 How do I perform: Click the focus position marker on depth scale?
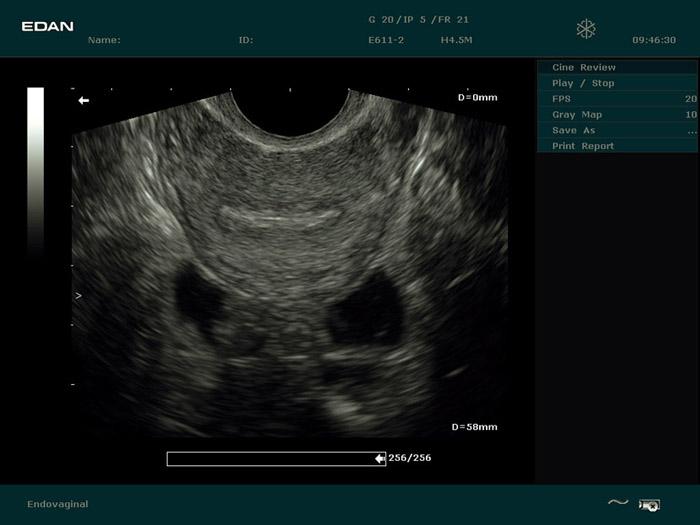79,296
